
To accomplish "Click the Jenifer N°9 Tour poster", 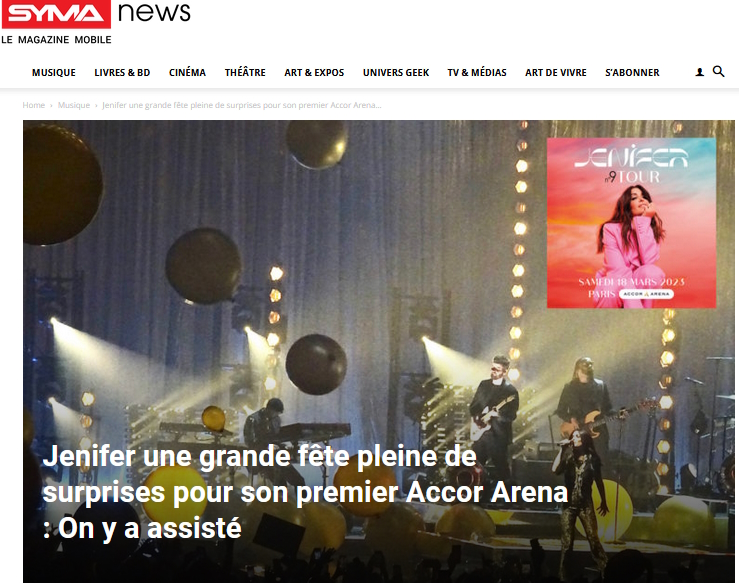I will (631, 223).
